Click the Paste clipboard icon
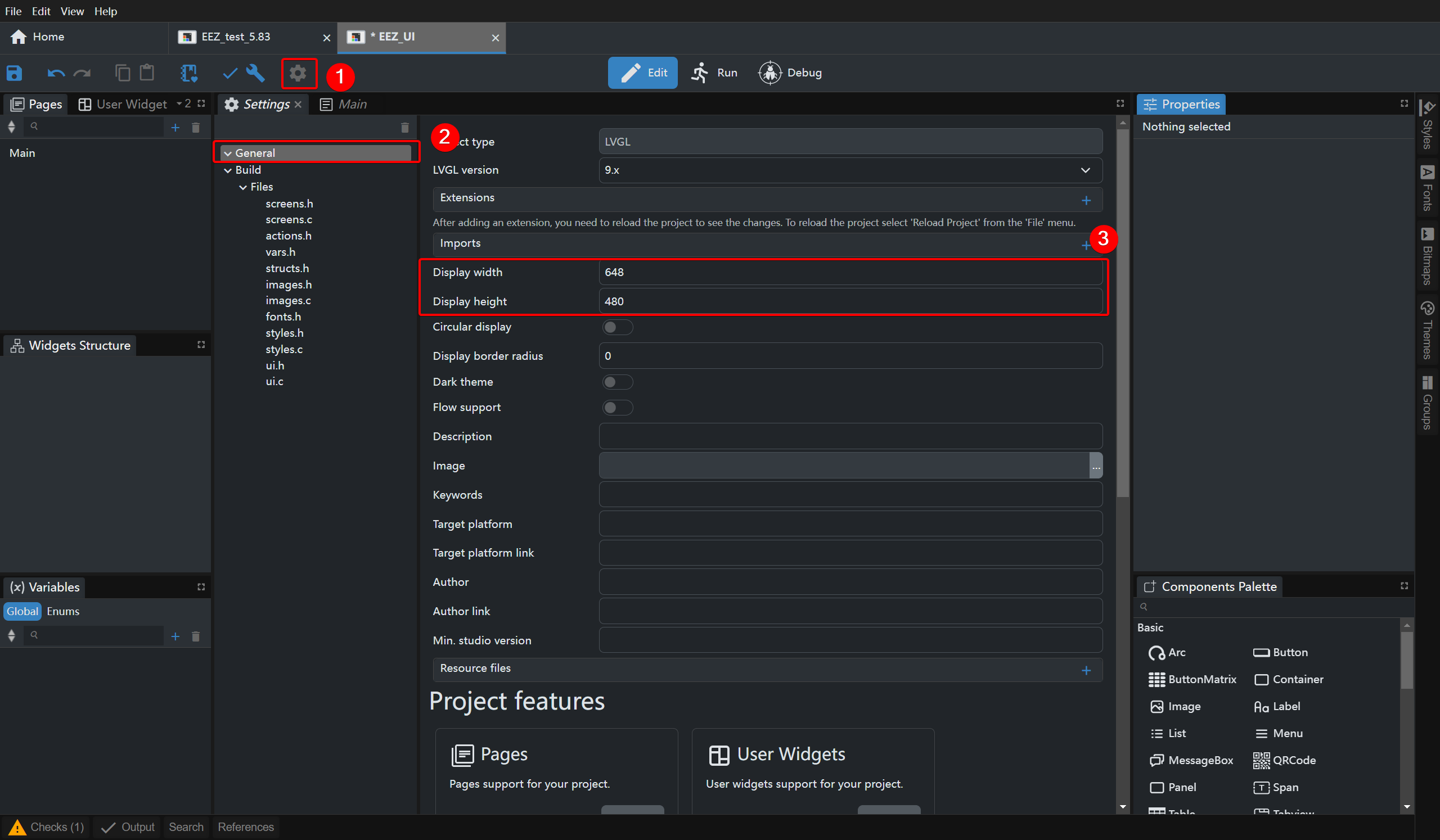Image resolution: width=1440 pixels, height=840 pixels. click(x=147, y=73)
